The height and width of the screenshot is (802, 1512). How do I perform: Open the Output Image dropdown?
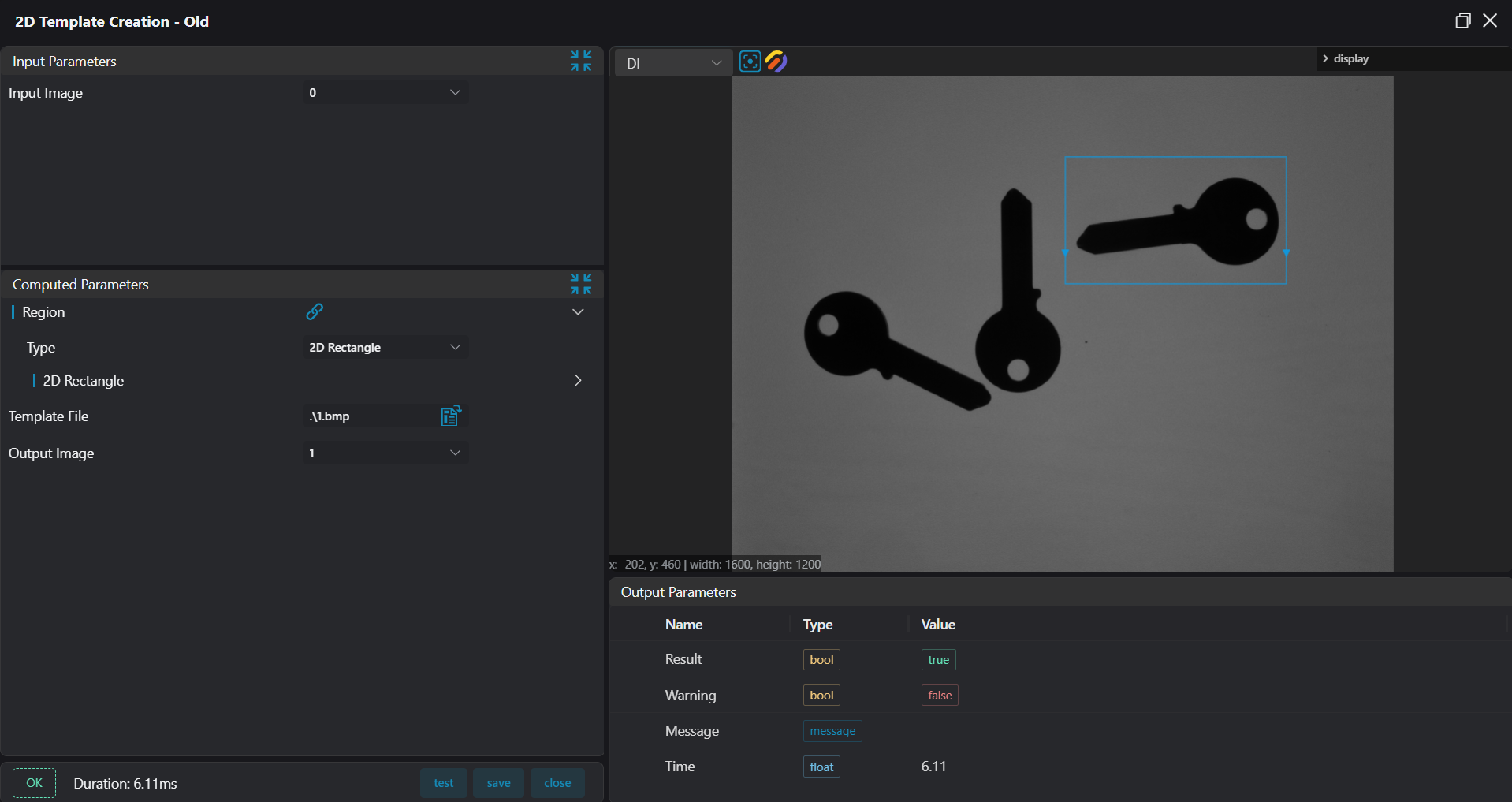[x=385, y=453]
